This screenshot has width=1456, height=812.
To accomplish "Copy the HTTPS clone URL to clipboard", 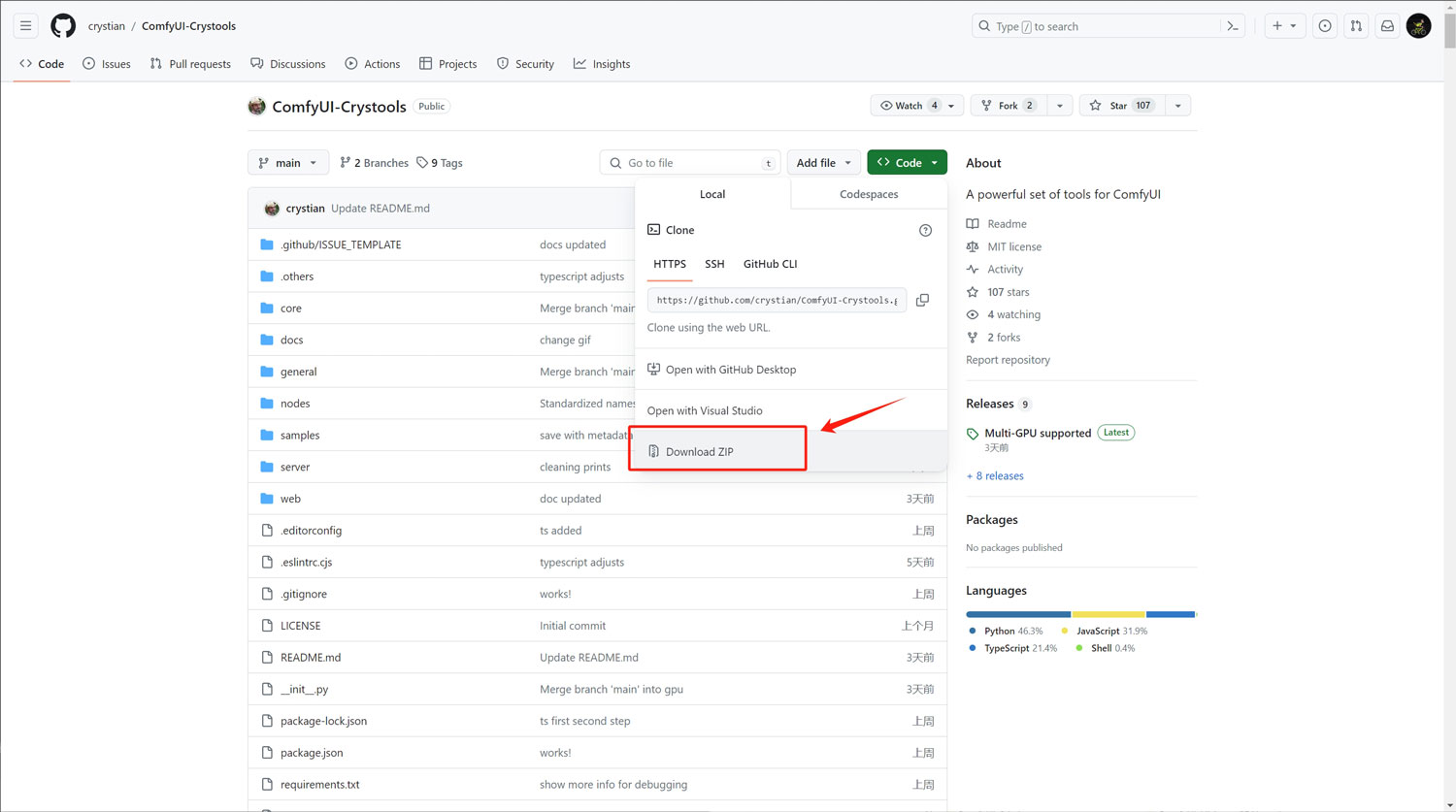I will coord(922,300).
